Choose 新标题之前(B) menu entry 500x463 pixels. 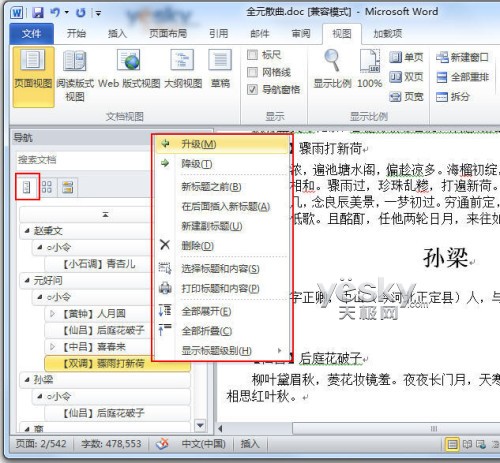click(222, 187)
